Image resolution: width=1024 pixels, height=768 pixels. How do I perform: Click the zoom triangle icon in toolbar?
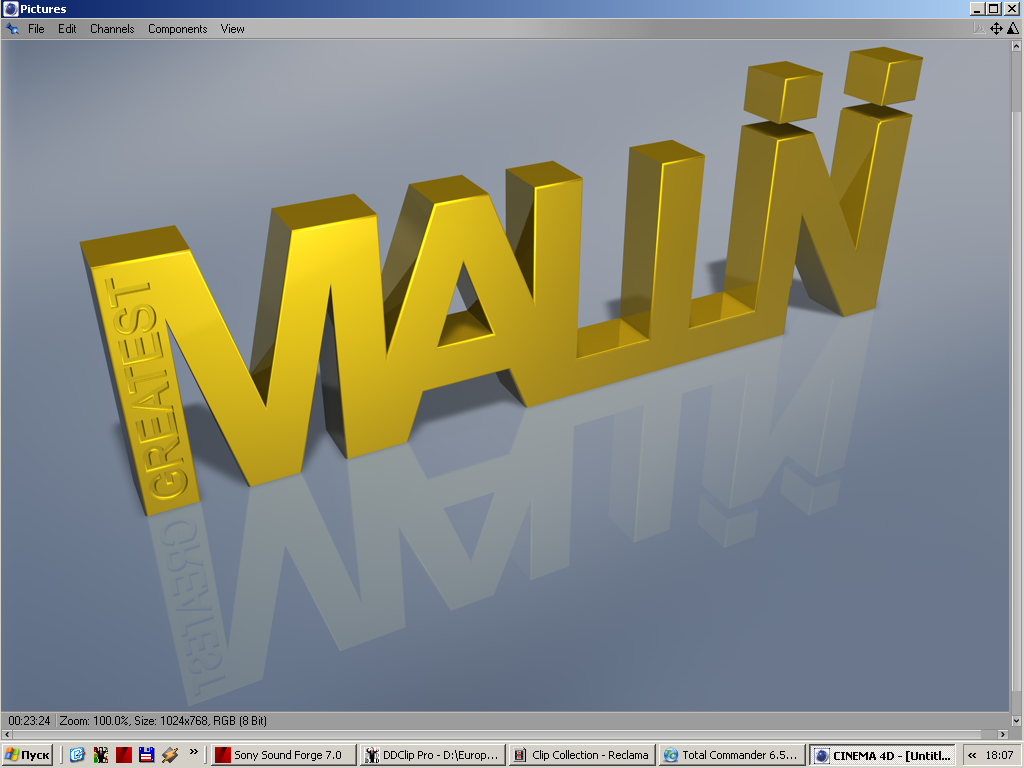click(x=1013, y=29)
